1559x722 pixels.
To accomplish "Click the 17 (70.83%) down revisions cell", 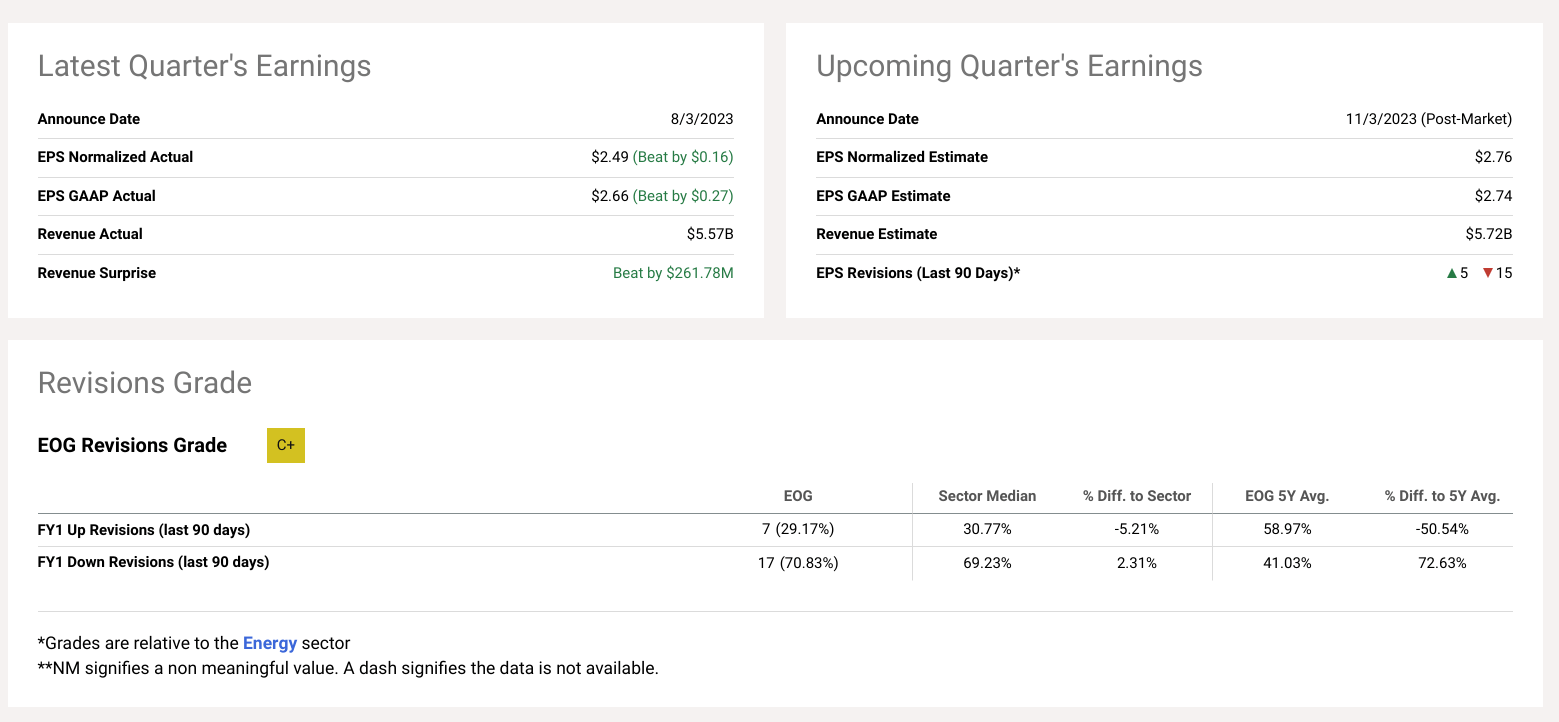I will 798,563.
